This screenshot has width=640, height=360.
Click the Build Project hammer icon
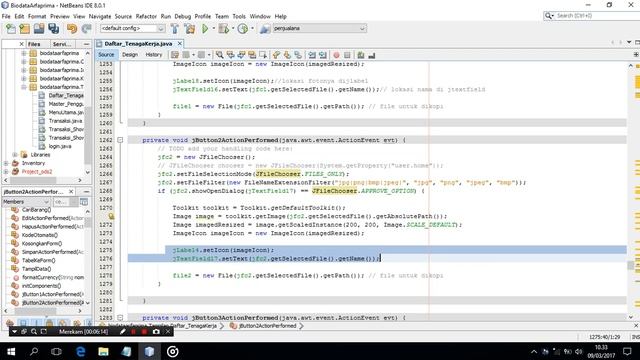click(x=175, y=29)
